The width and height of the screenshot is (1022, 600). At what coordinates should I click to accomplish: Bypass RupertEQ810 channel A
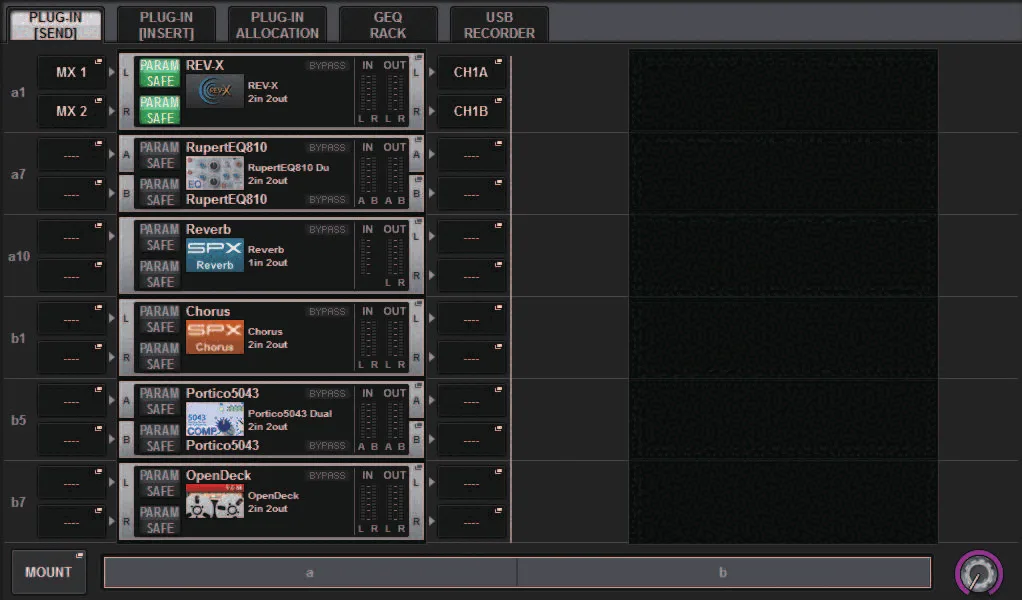point(327,148)
